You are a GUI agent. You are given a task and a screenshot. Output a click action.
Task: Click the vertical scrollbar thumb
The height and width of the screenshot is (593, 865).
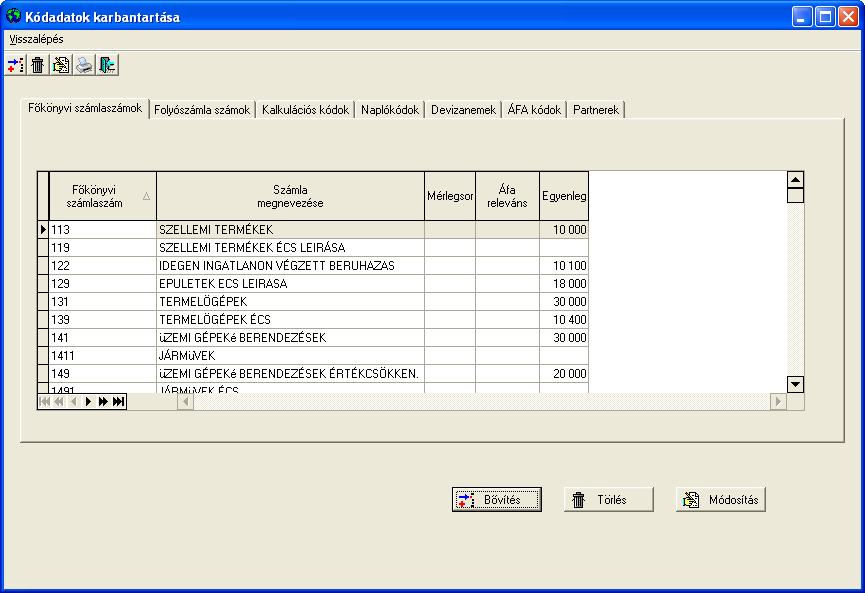tap(795, 195)
